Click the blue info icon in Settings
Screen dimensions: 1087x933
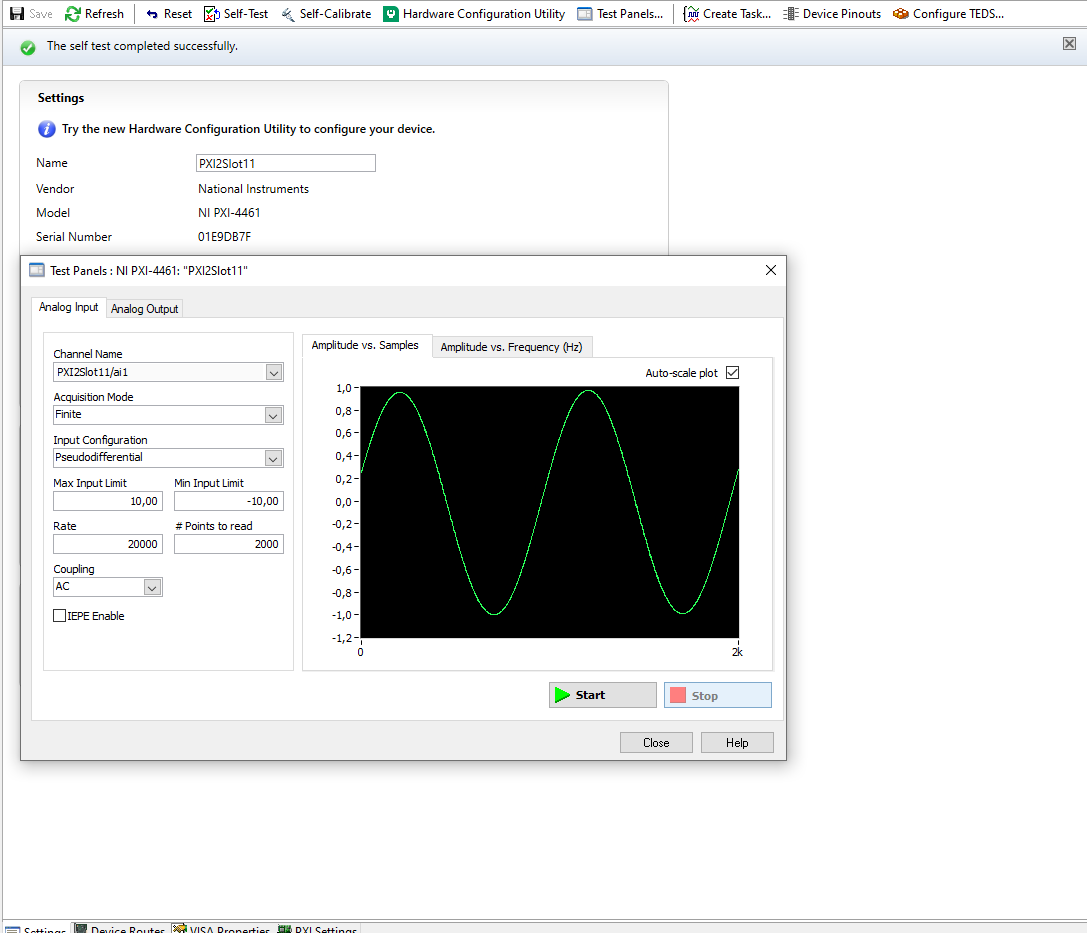coord(46,129)
